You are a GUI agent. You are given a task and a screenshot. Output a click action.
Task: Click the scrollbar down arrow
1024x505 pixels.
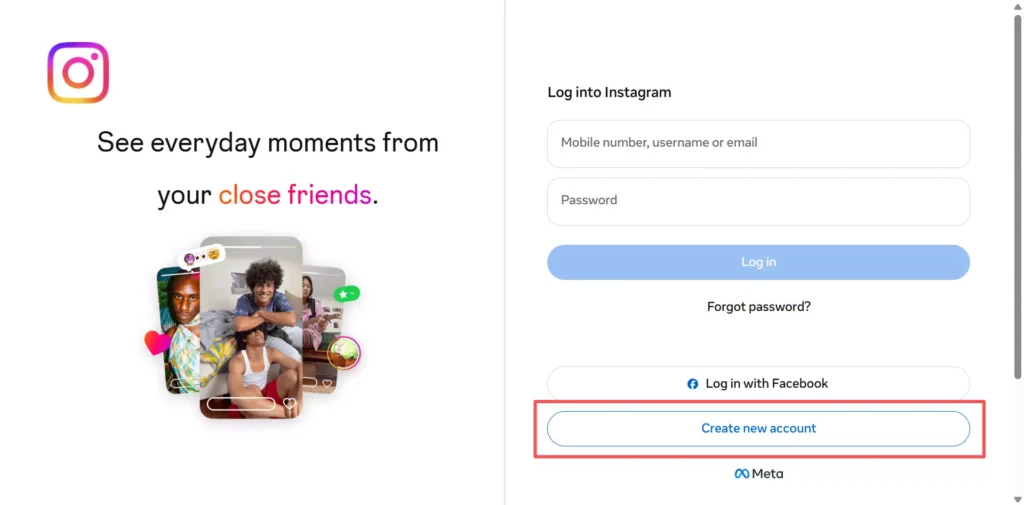tap(1017, 500)
